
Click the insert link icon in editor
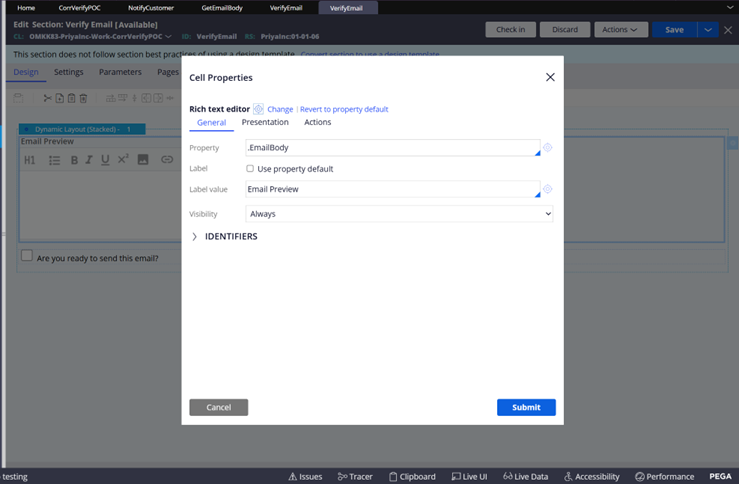click(167, 160)
